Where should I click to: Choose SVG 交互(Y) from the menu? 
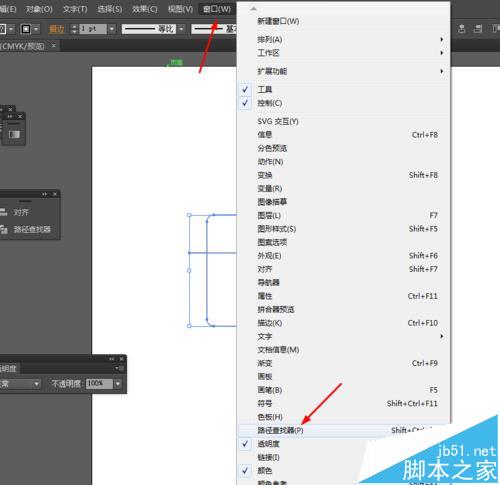click(343, 121)
